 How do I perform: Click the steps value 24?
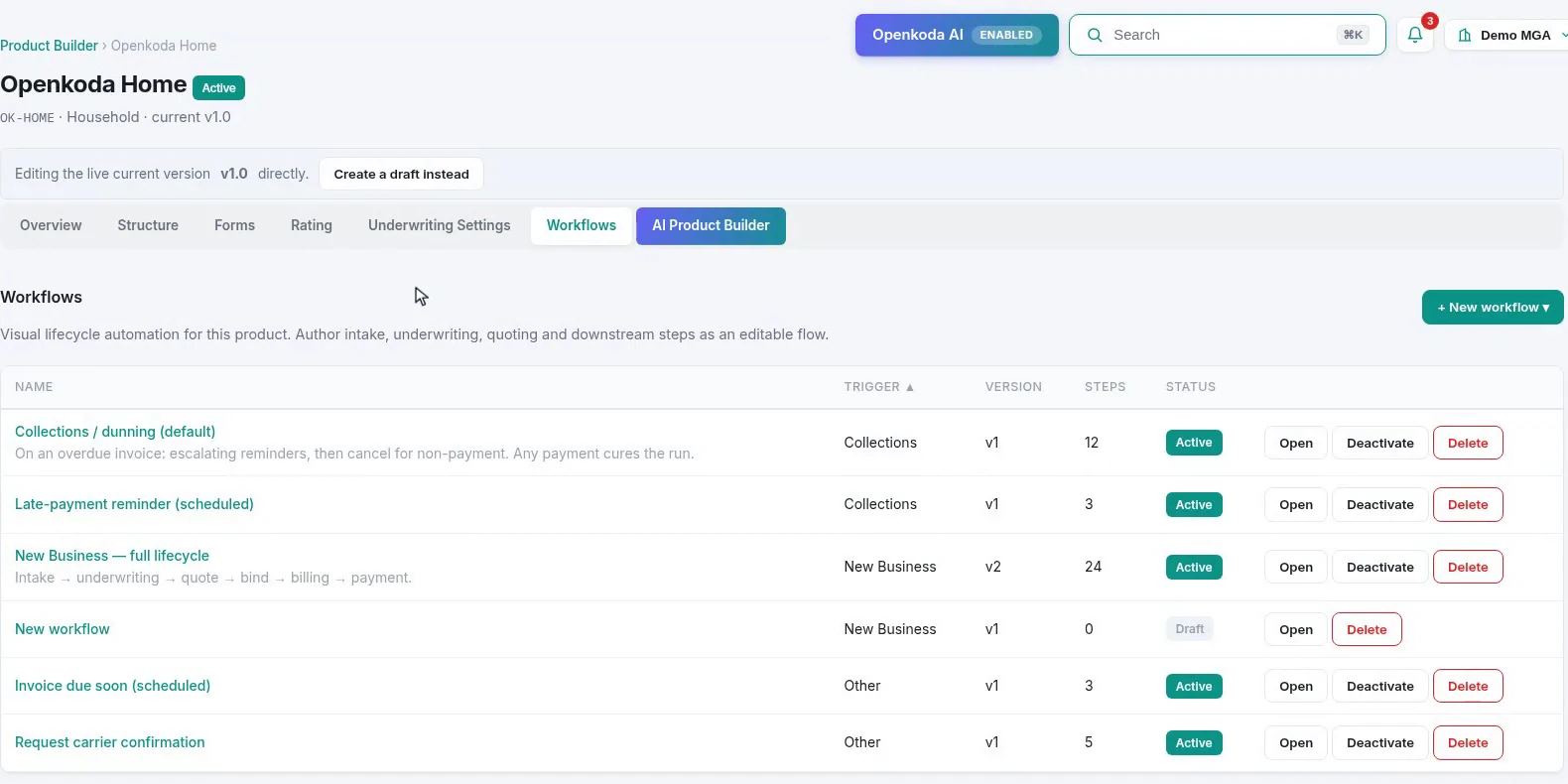pos(1094,567)
